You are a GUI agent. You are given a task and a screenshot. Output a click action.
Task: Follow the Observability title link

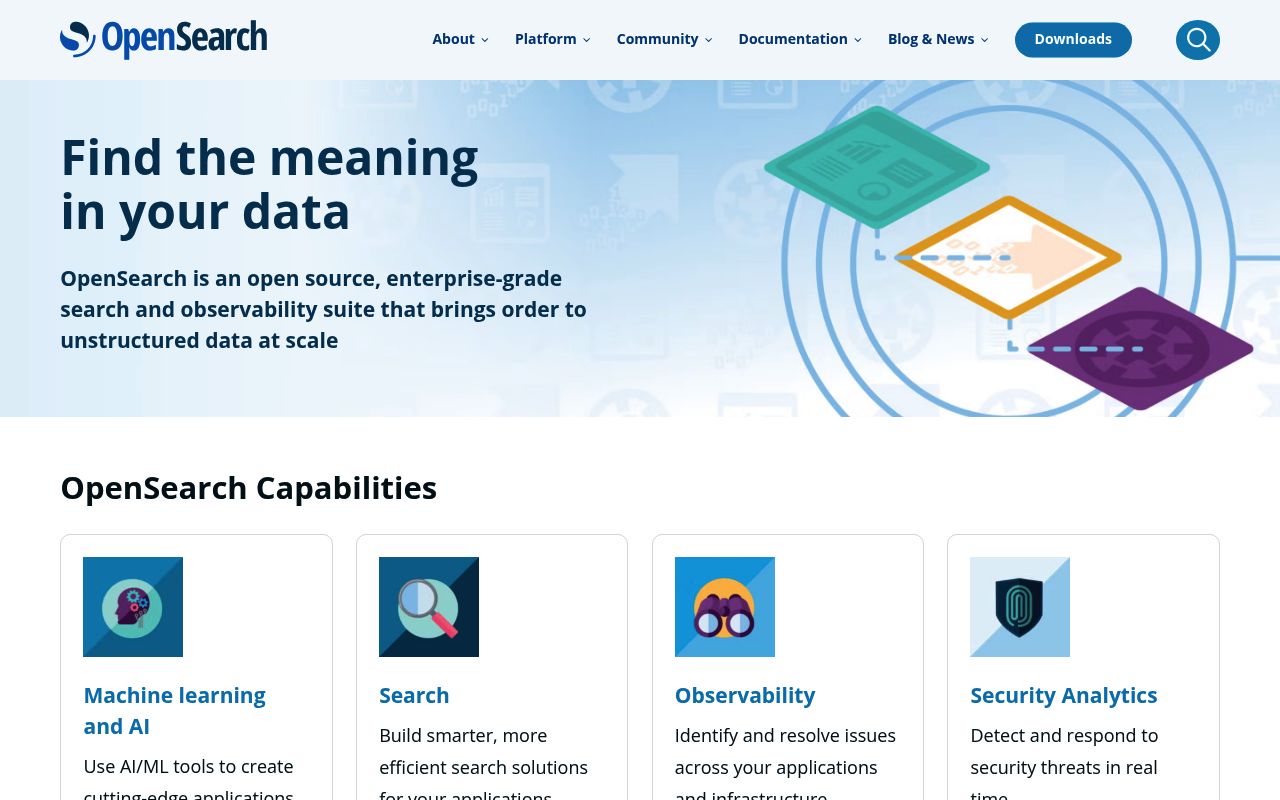pyautogui.click(x=745, y=695)
